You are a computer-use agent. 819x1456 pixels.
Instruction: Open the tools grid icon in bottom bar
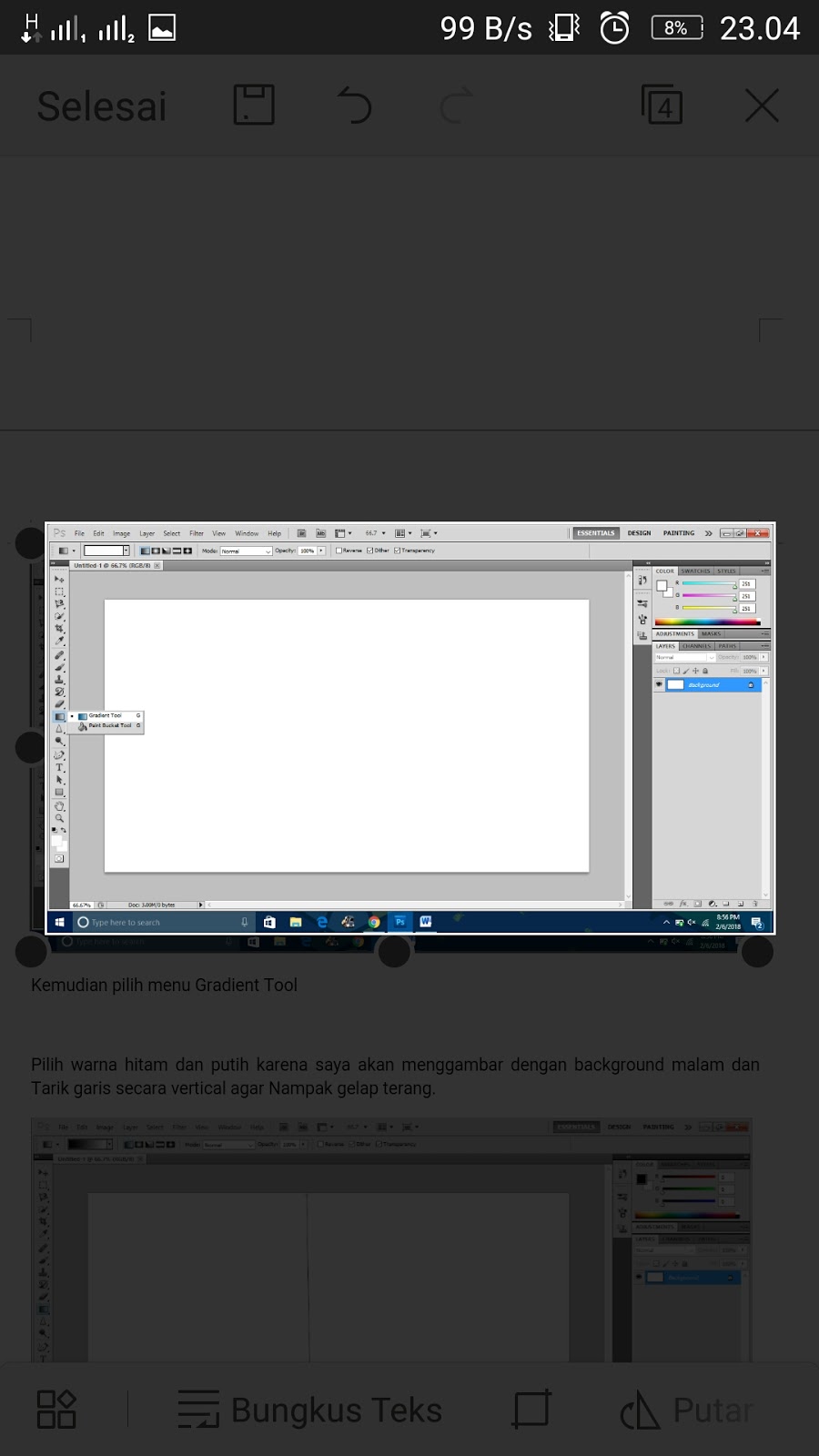click(56, 1410)
